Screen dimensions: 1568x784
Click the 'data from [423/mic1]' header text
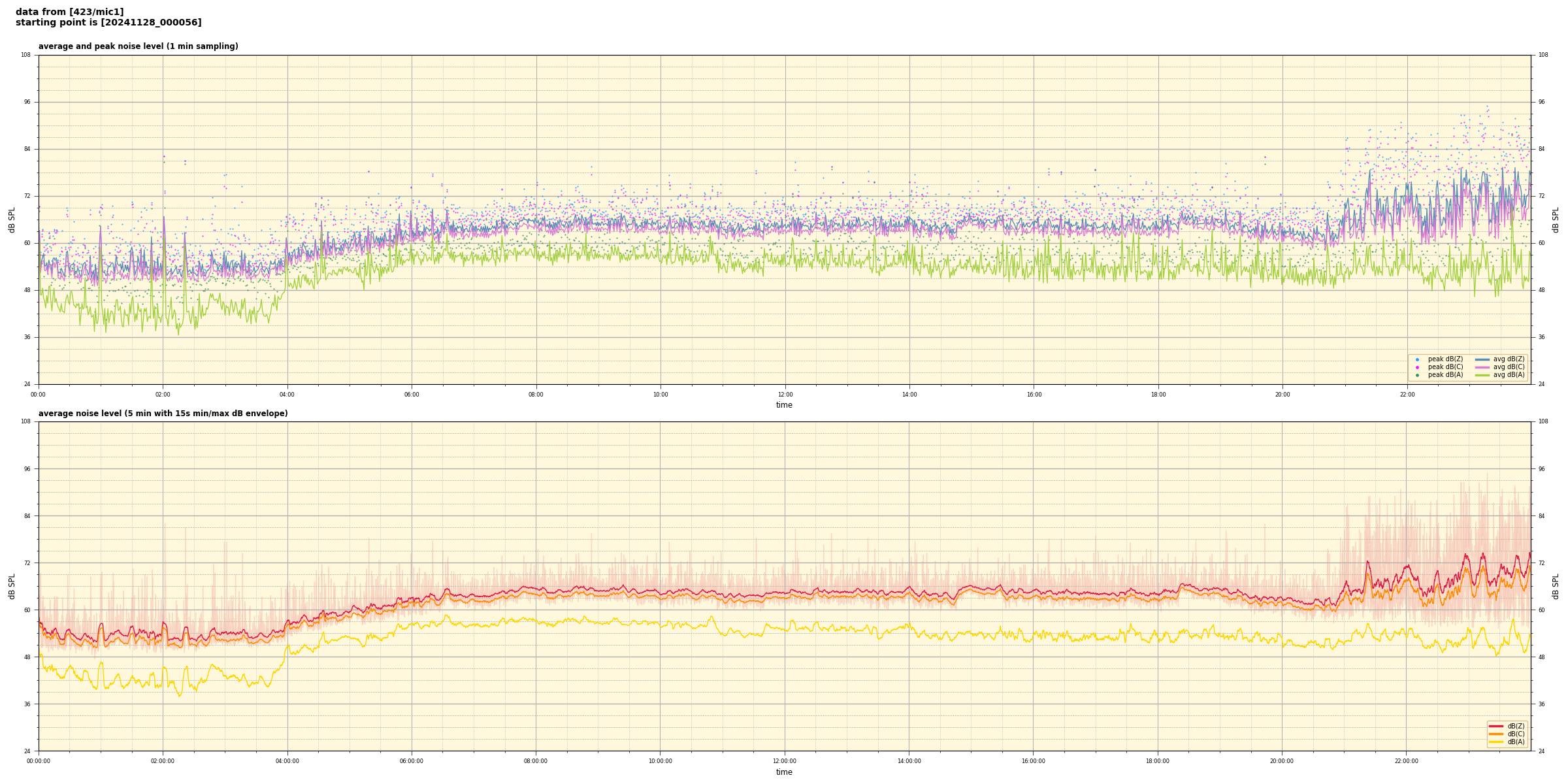click(70, 12)
